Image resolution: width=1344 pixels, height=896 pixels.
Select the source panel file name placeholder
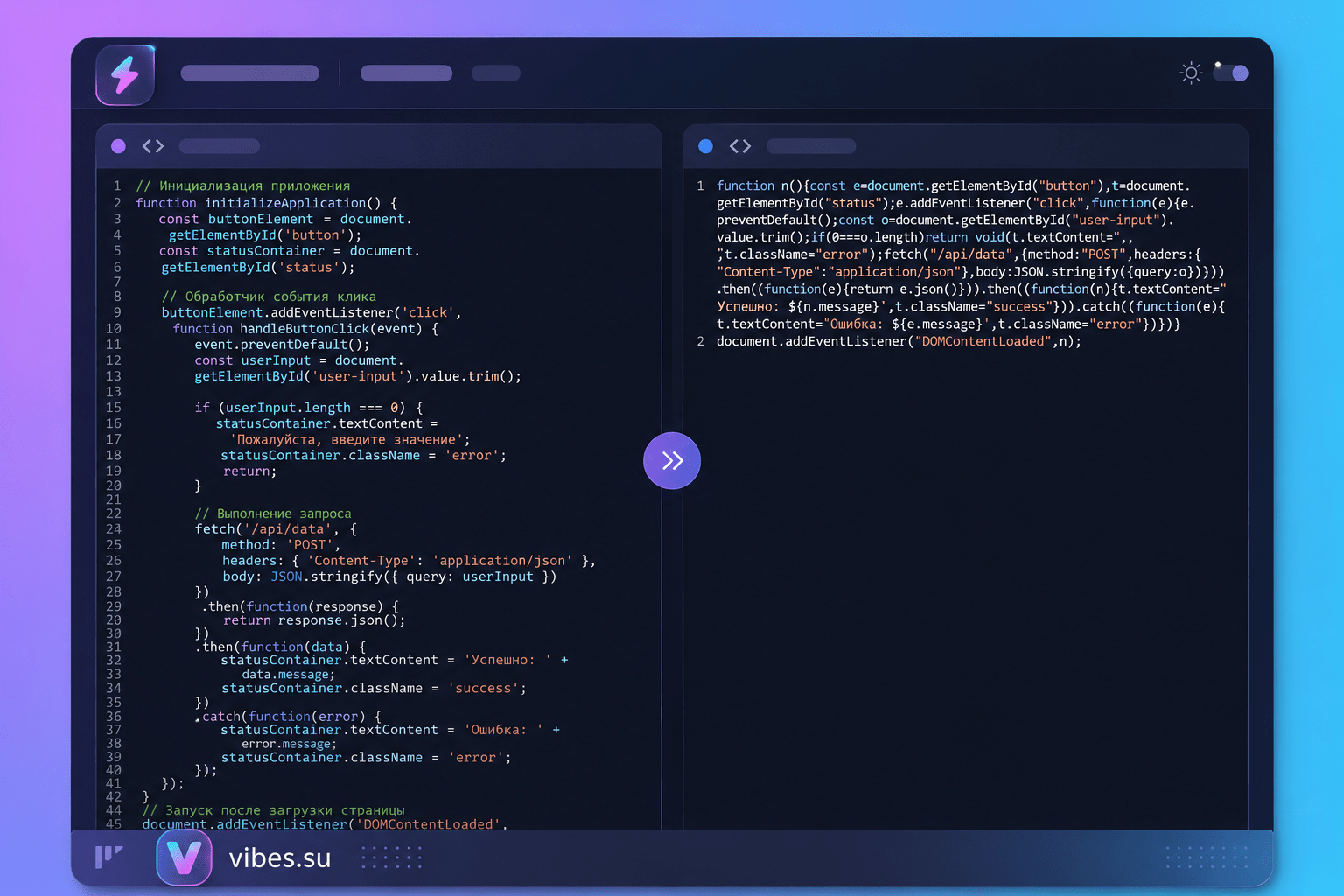coord(219,146)
